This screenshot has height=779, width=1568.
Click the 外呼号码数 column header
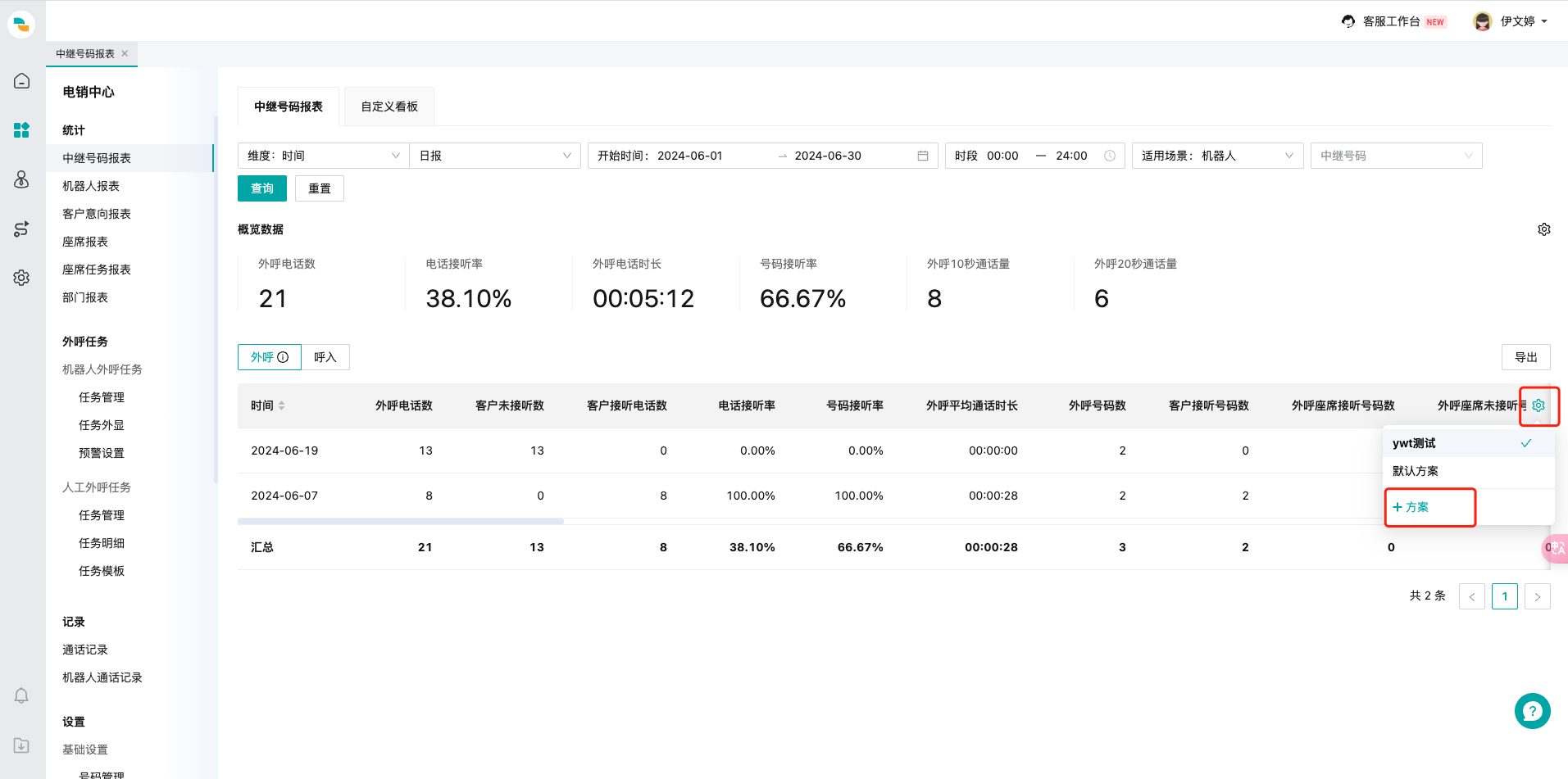click(1098, 405)
